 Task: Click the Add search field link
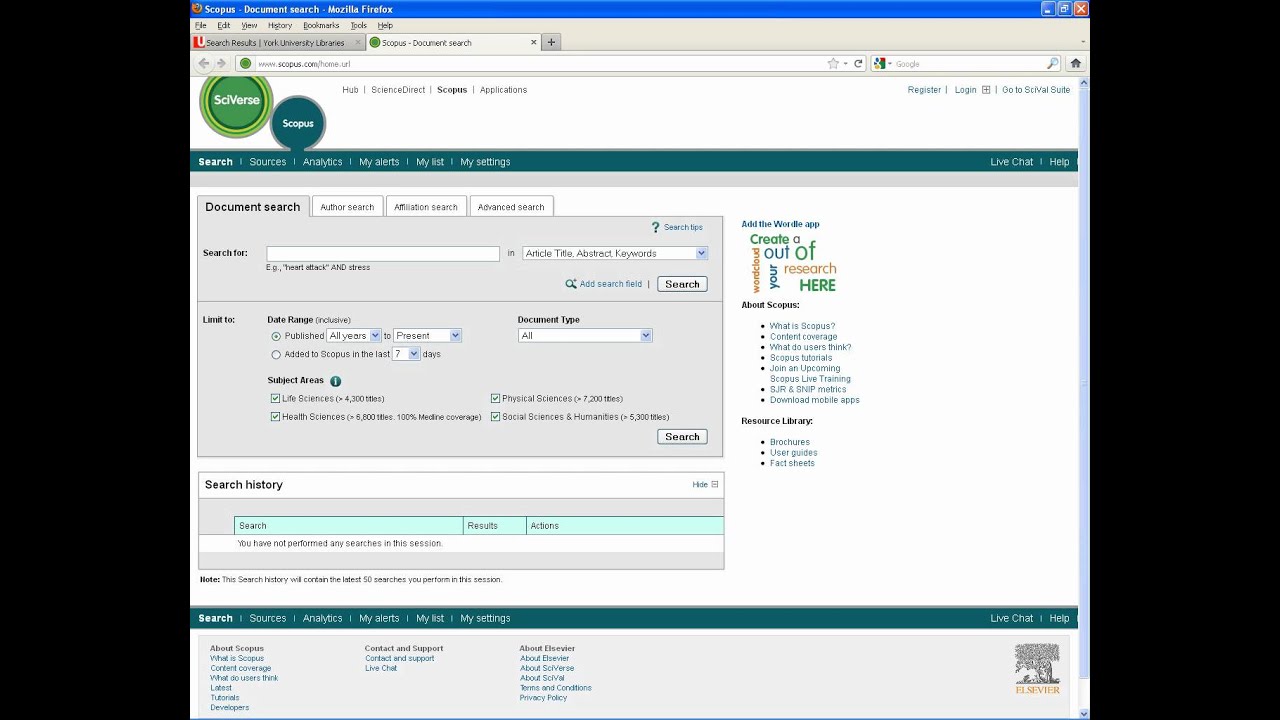[x=611, y=284]
